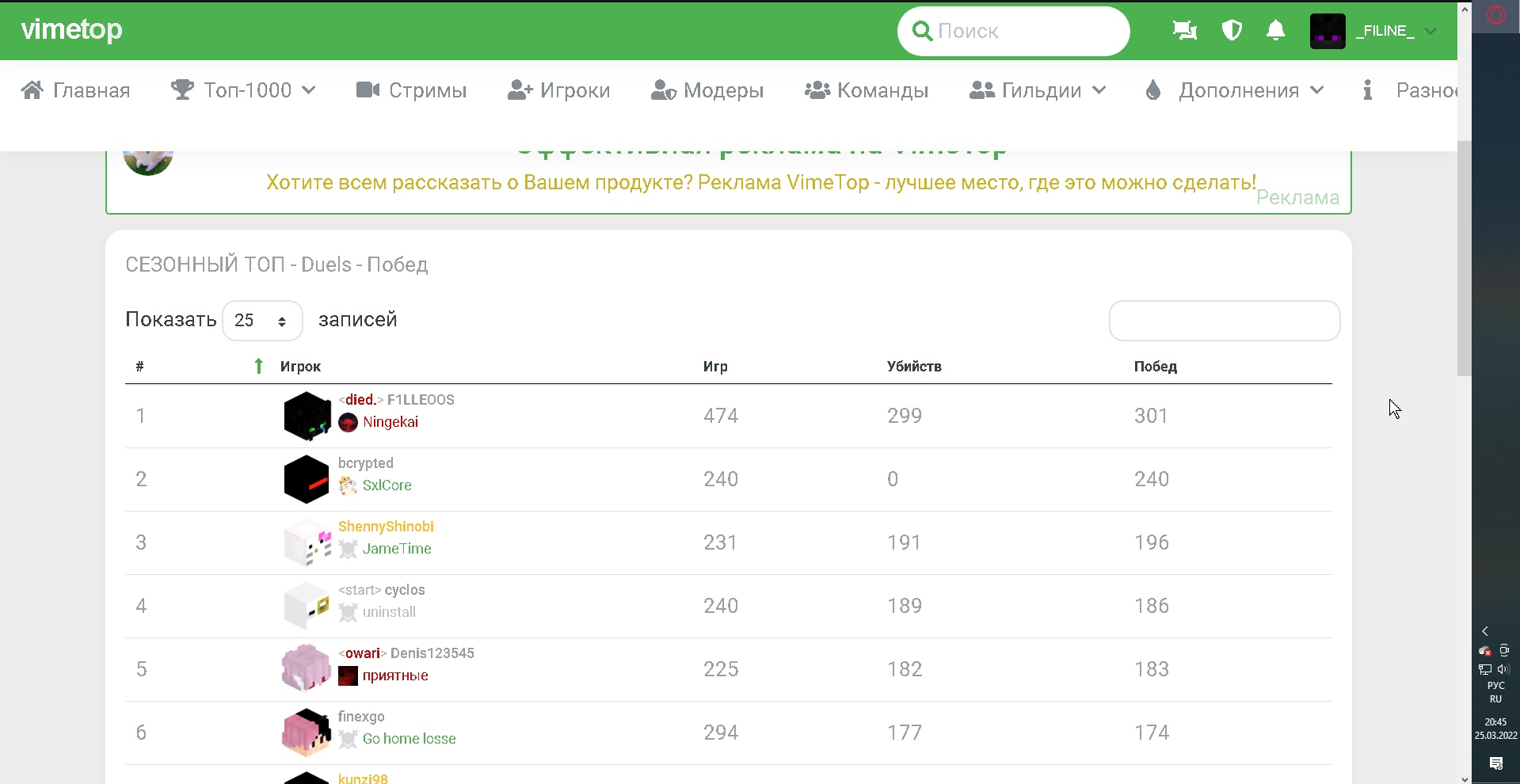Click the _FILINE_ profile avatar
This screenshot has height=784, width=1520.
[x=1328, y=32]
